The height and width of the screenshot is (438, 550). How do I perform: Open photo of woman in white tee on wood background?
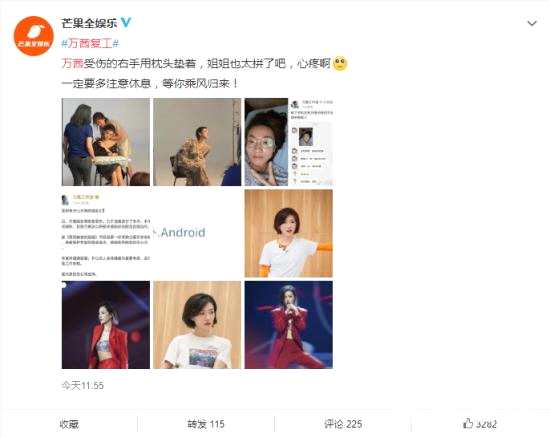[289, 234]
